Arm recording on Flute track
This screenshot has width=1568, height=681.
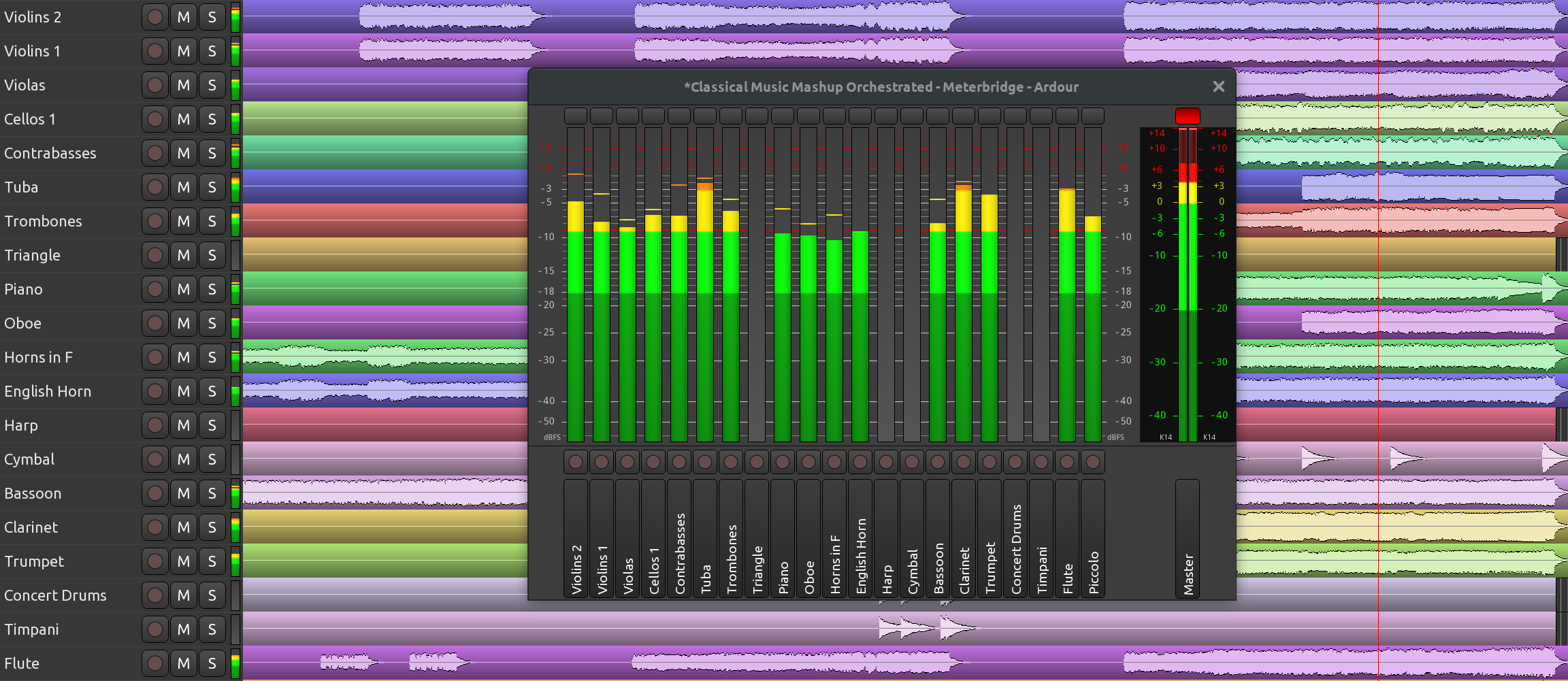pos(155,663)
